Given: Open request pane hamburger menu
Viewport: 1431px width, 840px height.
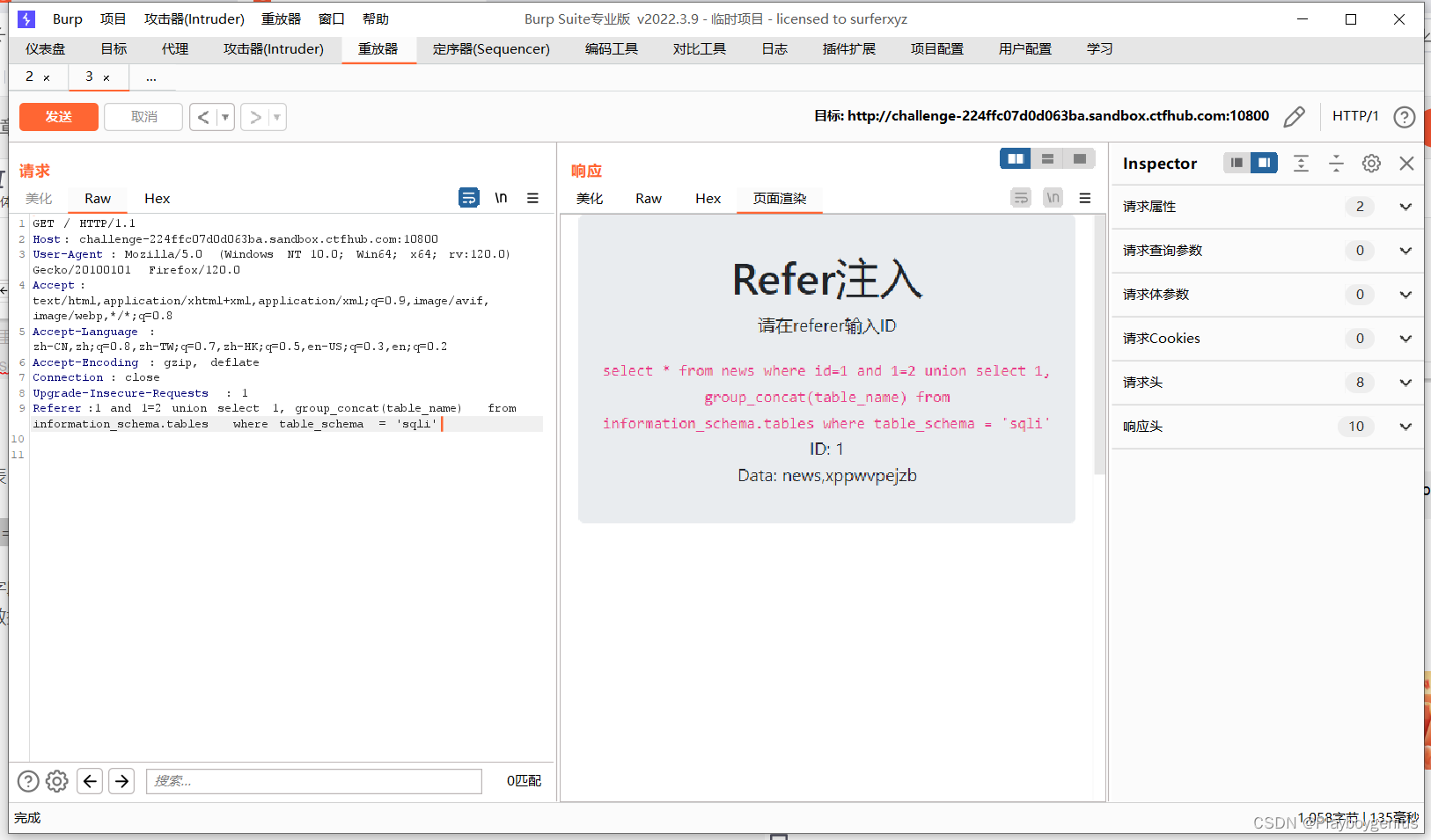Looking at the screenshot, I should click(532, 198).
